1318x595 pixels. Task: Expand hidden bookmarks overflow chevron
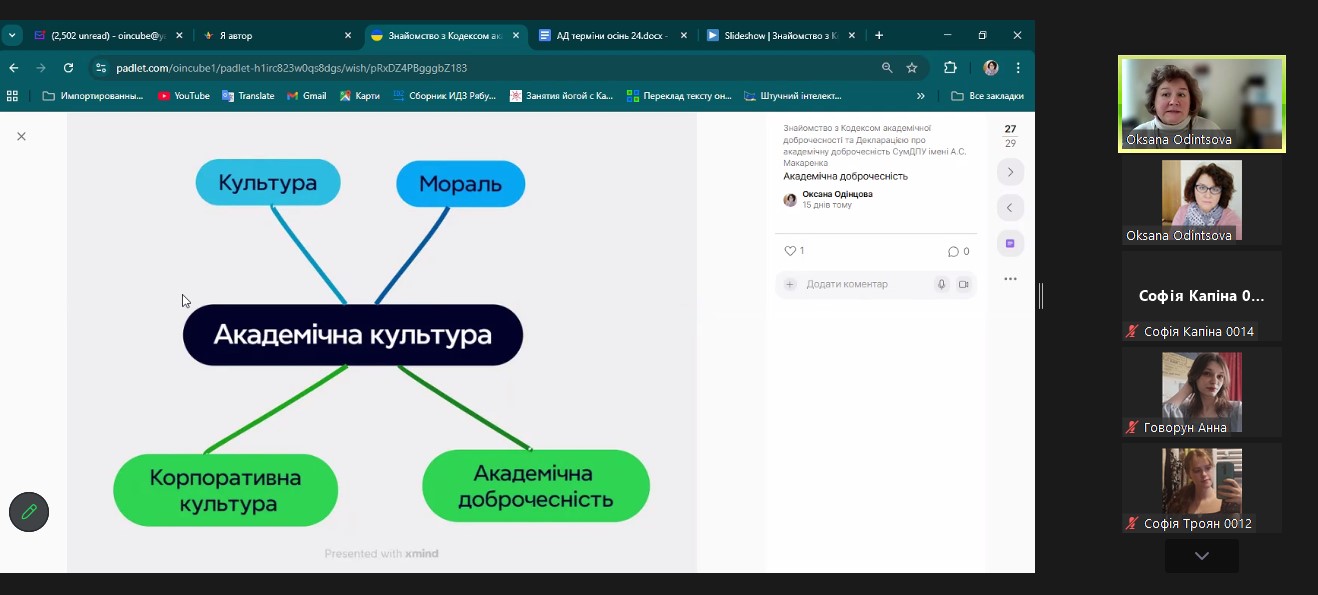click(x=920, y=96)
